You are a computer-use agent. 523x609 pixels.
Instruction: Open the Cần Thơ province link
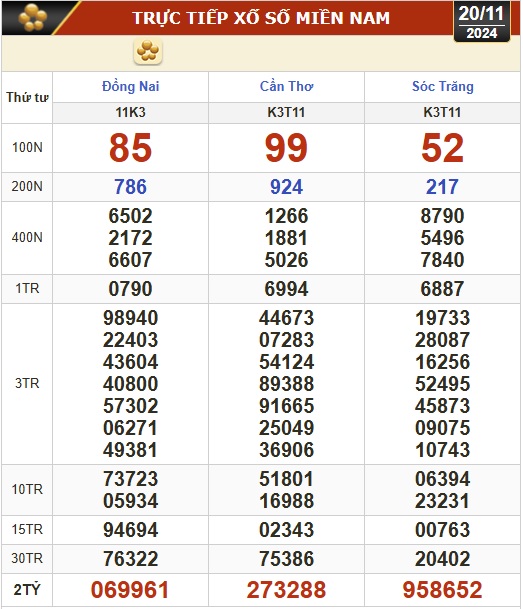click(x=286, y=86)
